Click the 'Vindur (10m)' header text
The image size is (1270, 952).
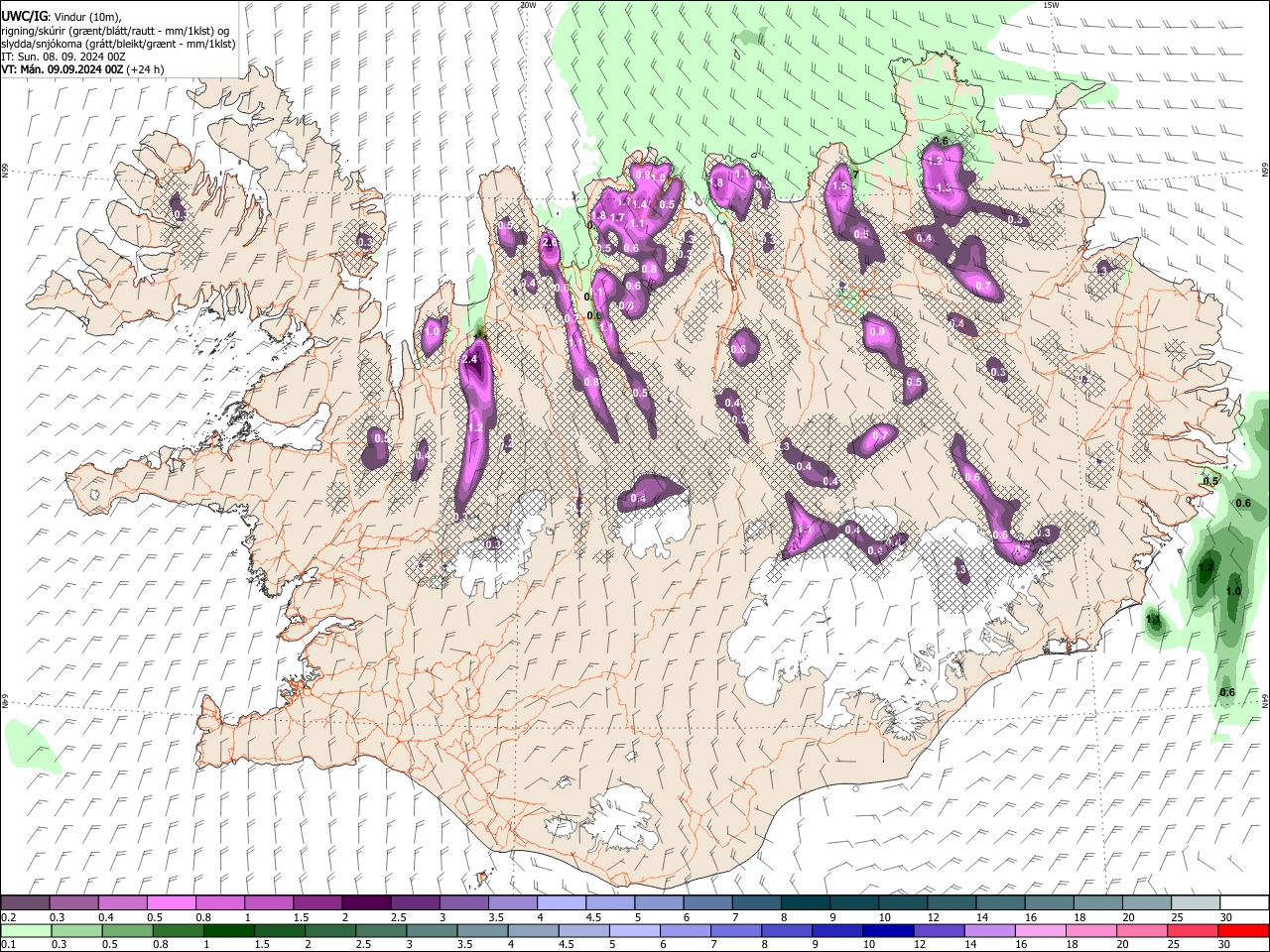coord(86,17)
